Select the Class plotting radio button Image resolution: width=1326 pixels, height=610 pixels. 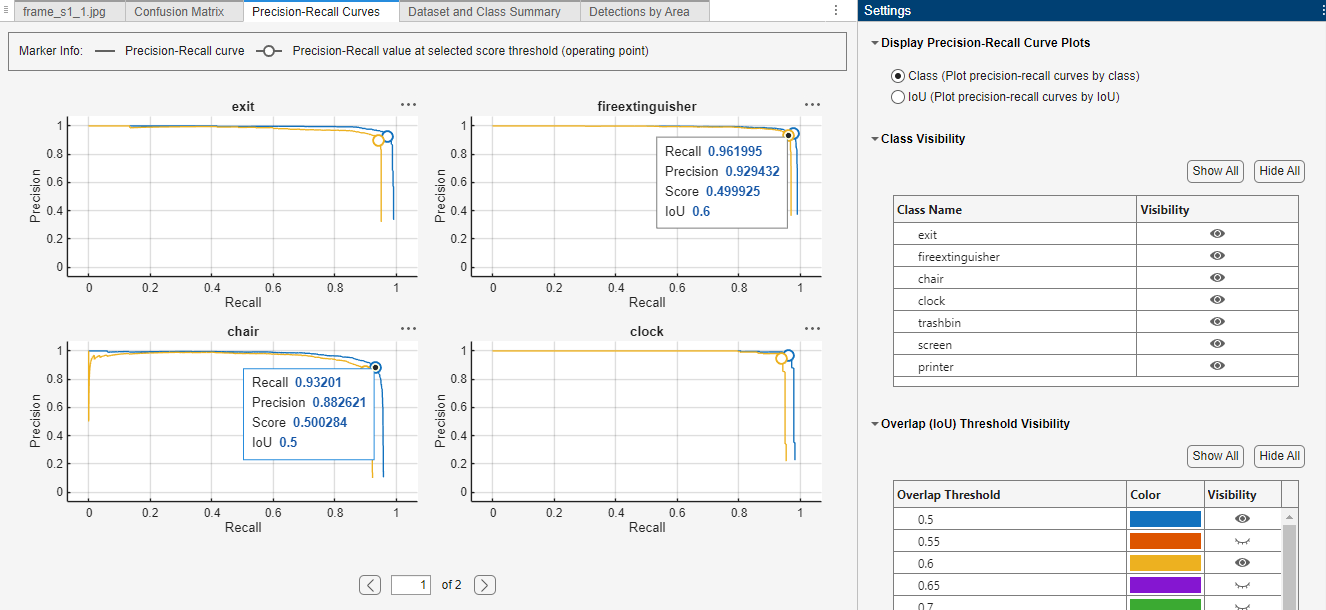(x=897, y=75)
